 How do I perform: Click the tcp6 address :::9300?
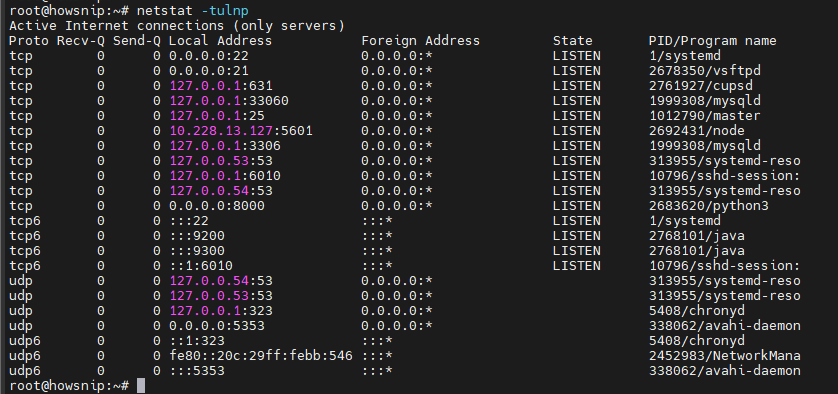click(x=197, y=250)
